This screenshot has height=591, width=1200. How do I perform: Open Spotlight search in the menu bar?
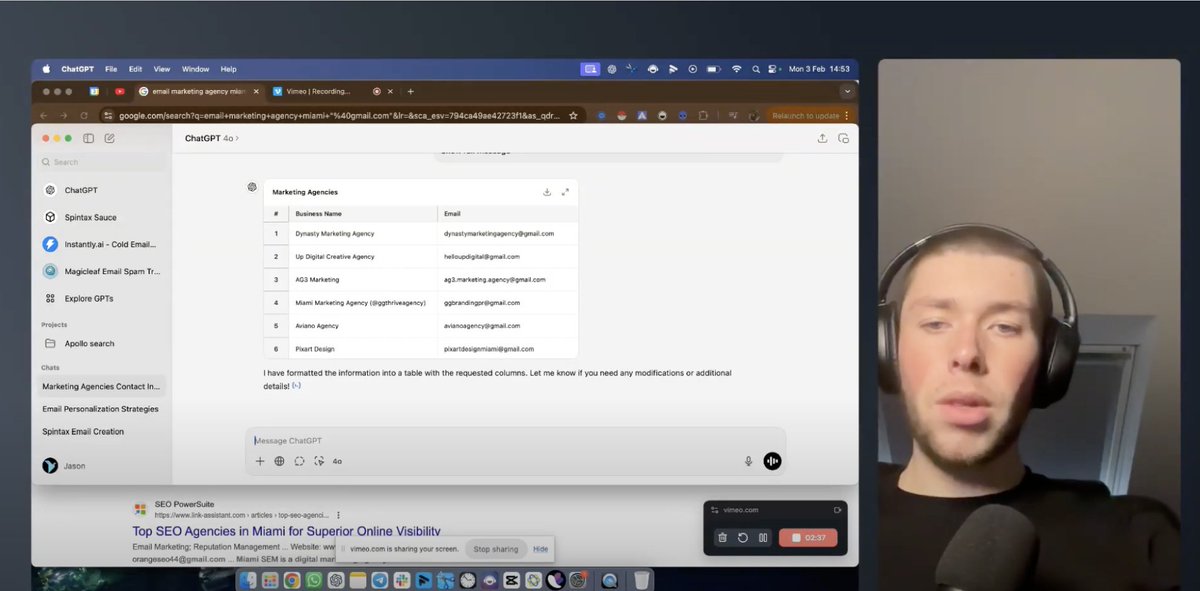755,69
